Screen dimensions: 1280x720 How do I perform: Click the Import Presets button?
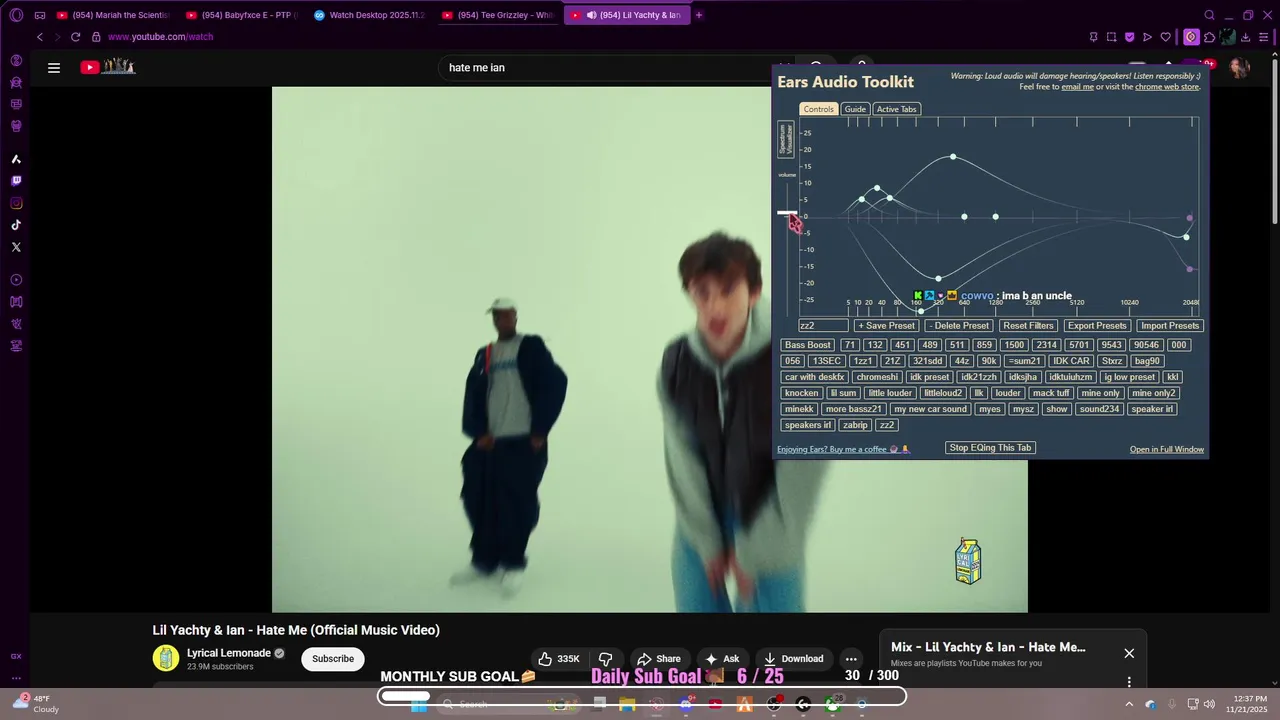1170,326
